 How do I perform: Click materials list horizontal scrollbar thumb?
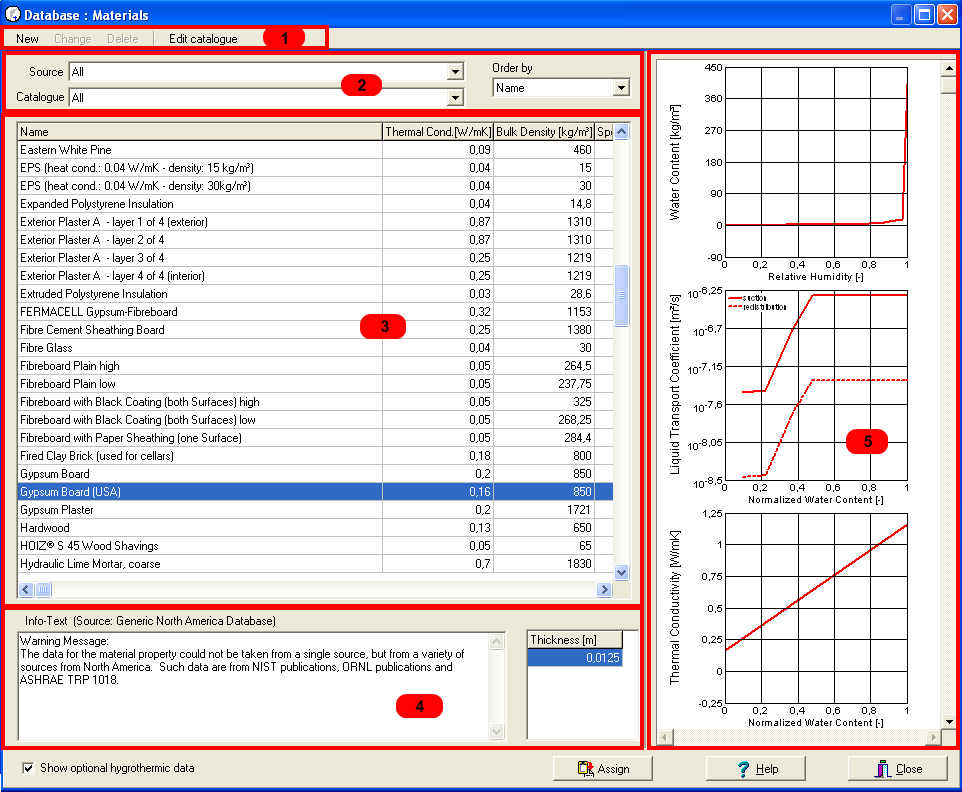[x=44, y=590]
